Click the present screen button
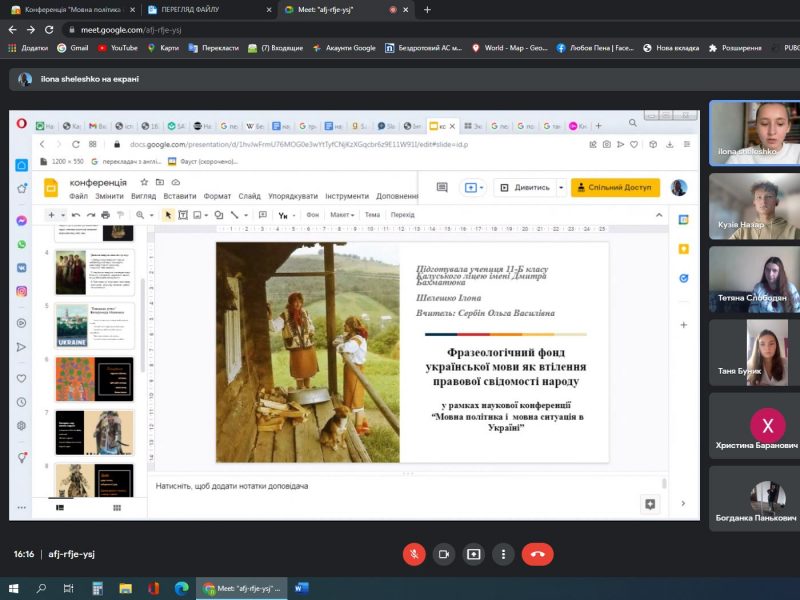The image size is (800, 600). tap(474, 554)
